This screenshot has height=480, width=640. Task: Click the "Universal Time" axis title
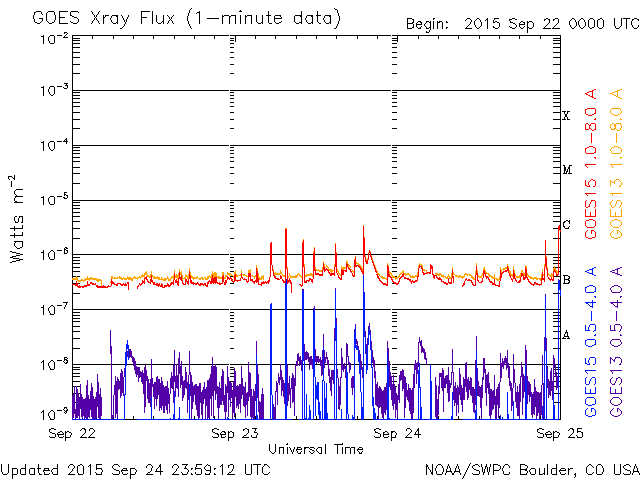pos(315,449)
